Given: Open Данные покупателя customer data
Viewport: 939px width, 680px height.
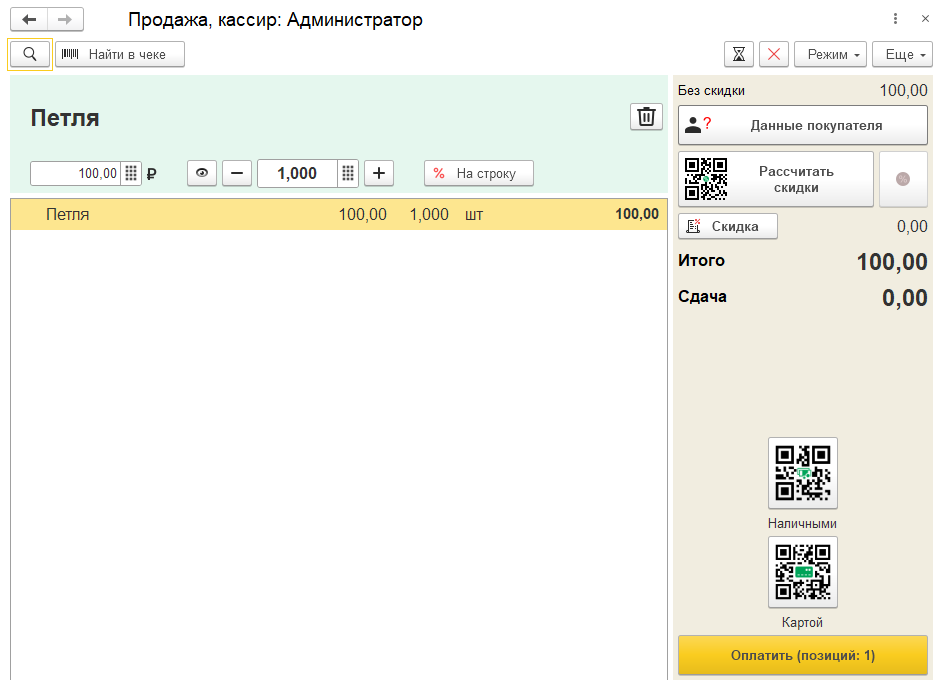Looking at the screenshot, I should [x=803, y=125].
